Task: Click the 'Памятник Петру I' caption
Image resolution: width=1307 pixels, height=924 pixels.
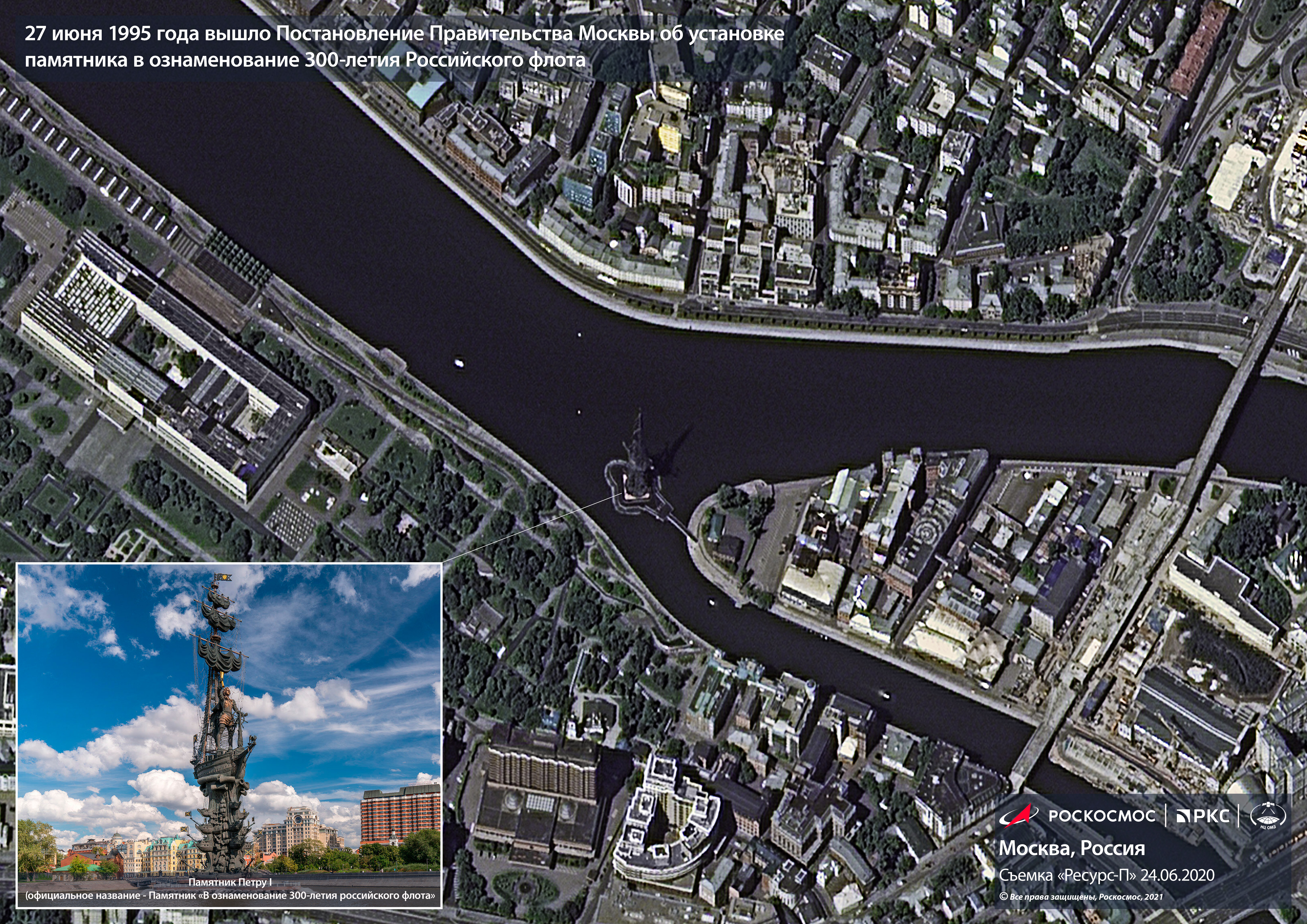Action: pos(230,882)
